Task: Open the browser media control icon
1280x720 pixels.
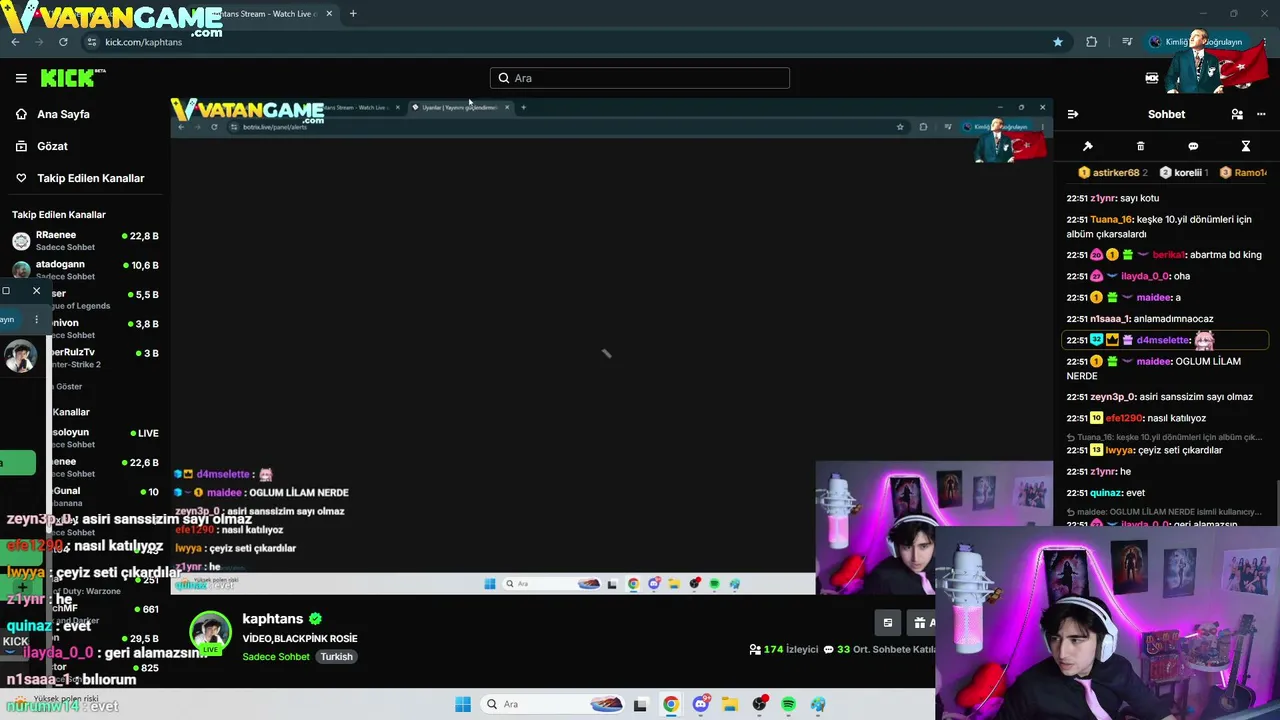Action: click(x=1127, y=42)
